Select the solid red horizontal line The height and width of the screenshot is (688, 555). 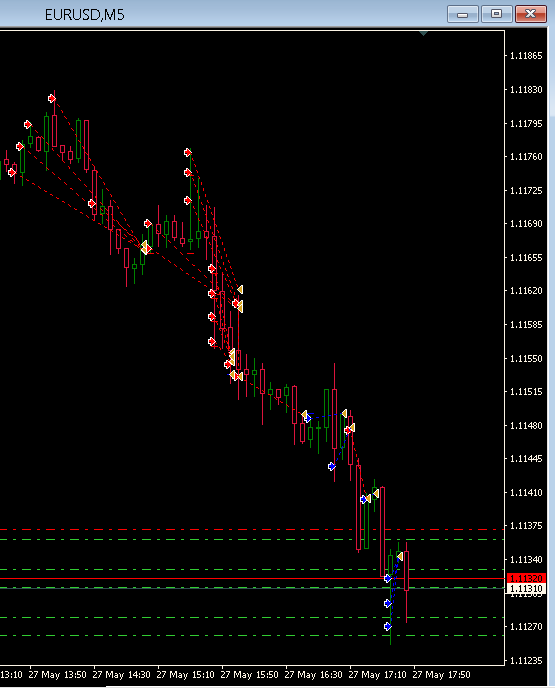[252, 579]
